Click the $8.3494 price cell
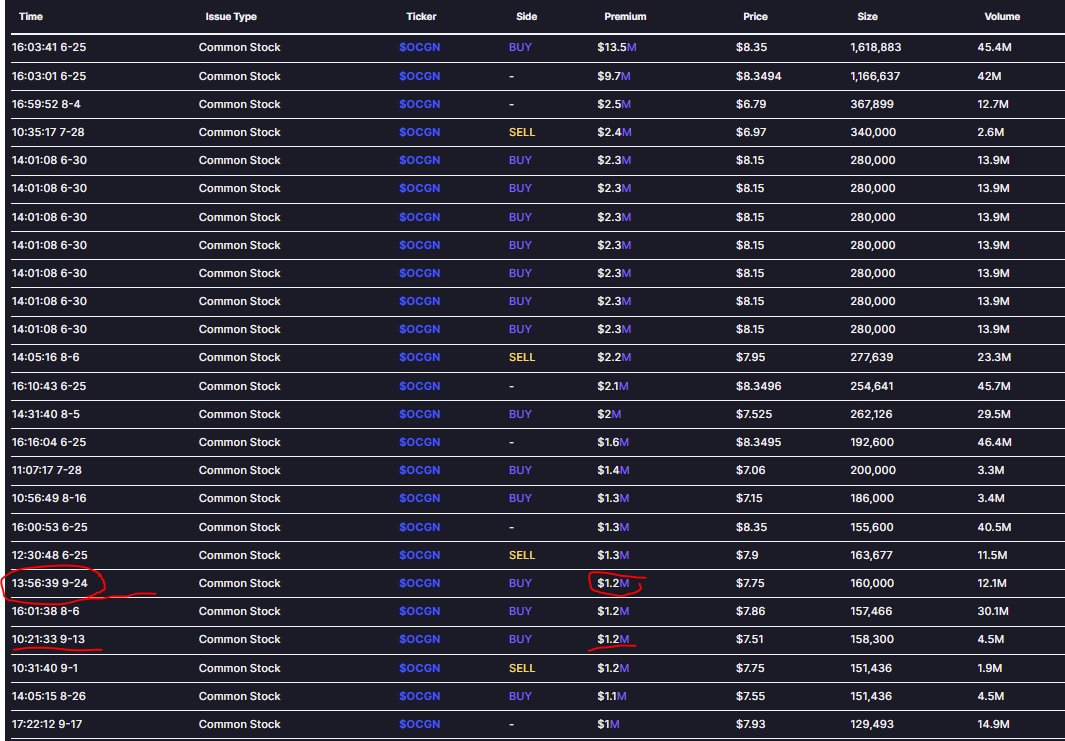 pos(758,76)
